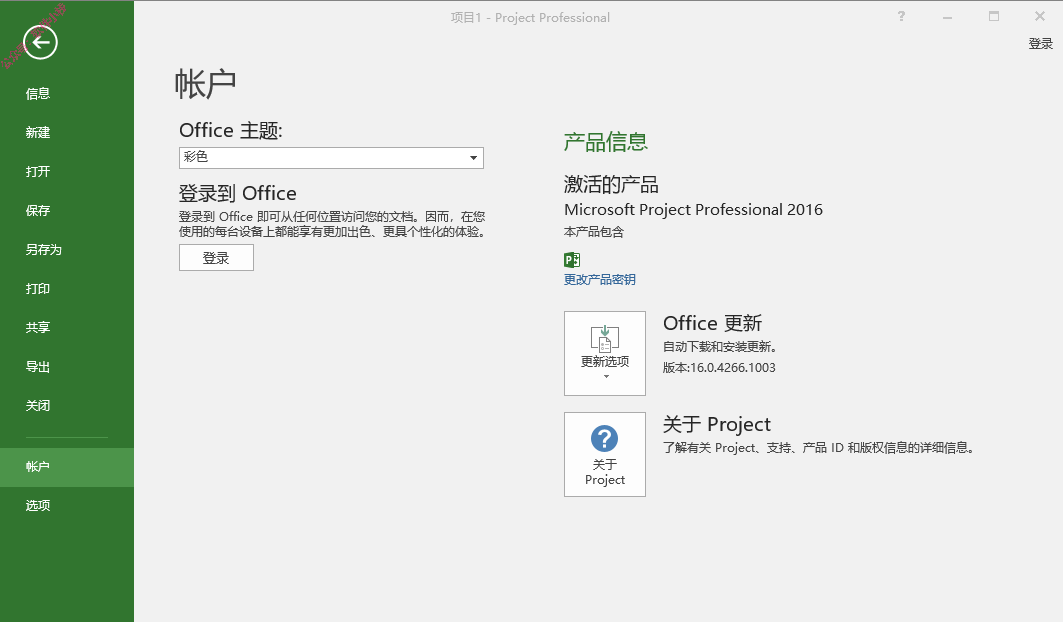The width and height of the screenshot is (1063, 622).
Task: Minimize the Project Professional window
Action: [x=947, y=17]
